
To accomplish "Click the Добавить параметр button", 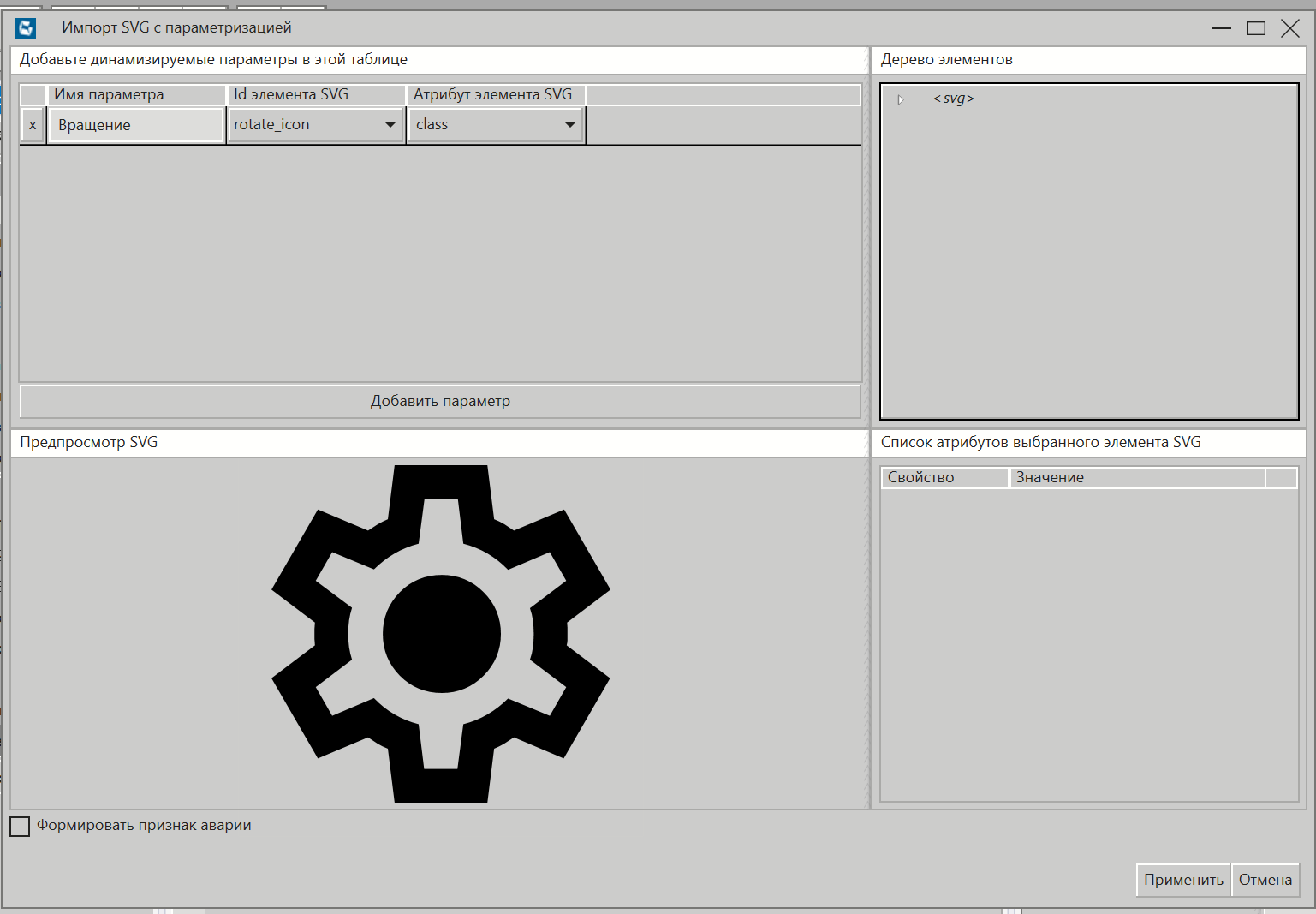I will point(440,401).
